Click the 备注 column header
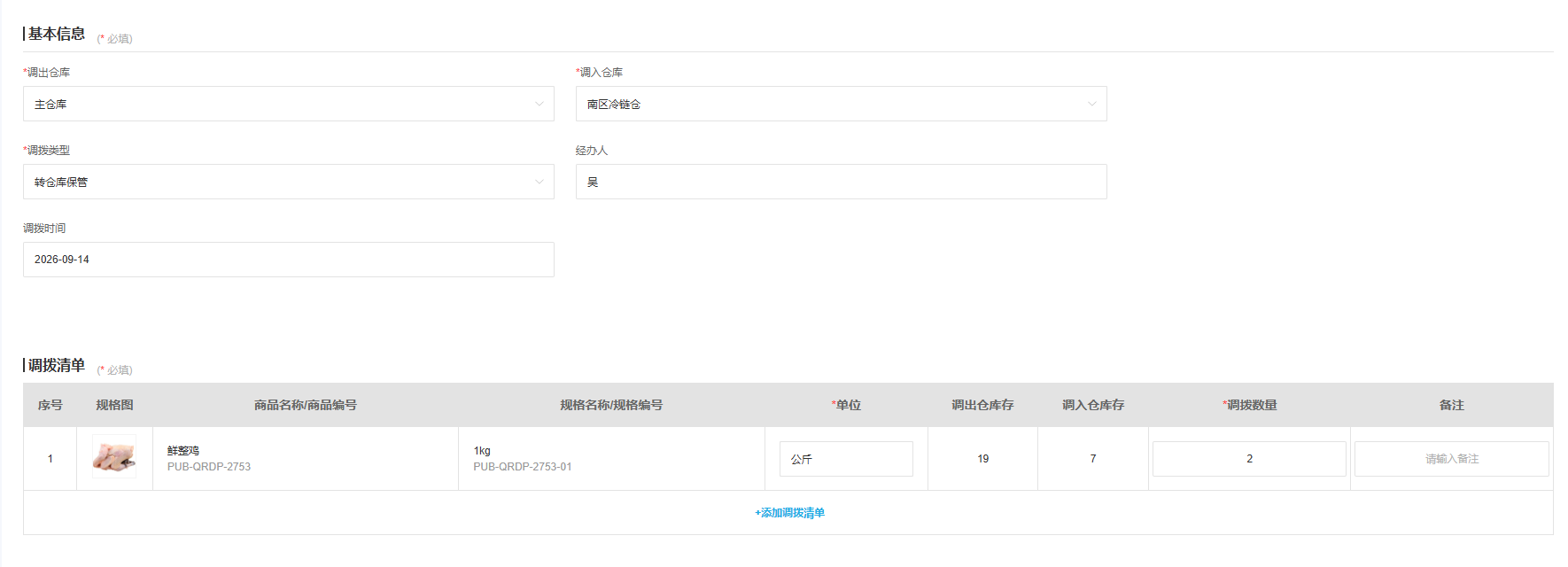 [x=1451, y=405]
